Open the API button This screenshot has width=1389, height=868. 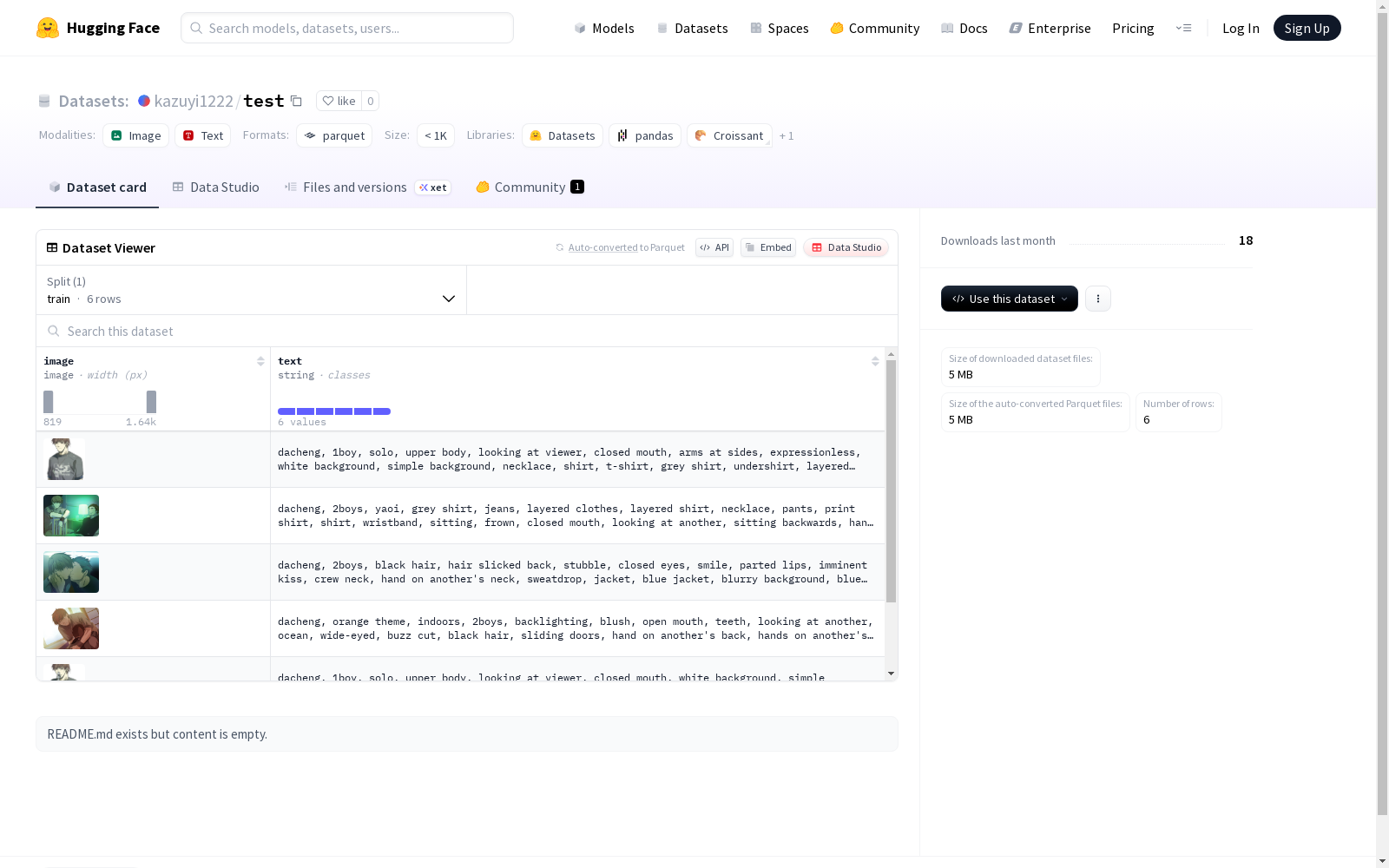point(714,247)
